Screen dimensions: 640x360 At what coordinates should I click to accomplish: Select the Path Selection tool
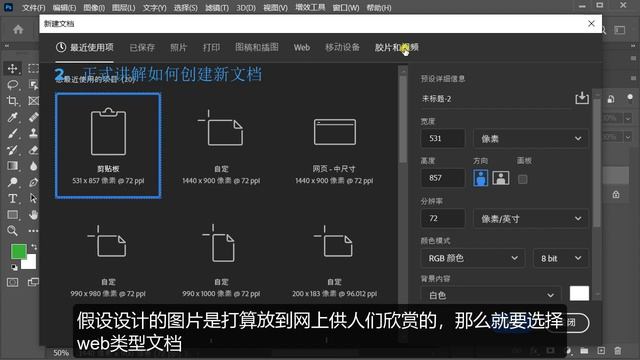coord(33,198)
